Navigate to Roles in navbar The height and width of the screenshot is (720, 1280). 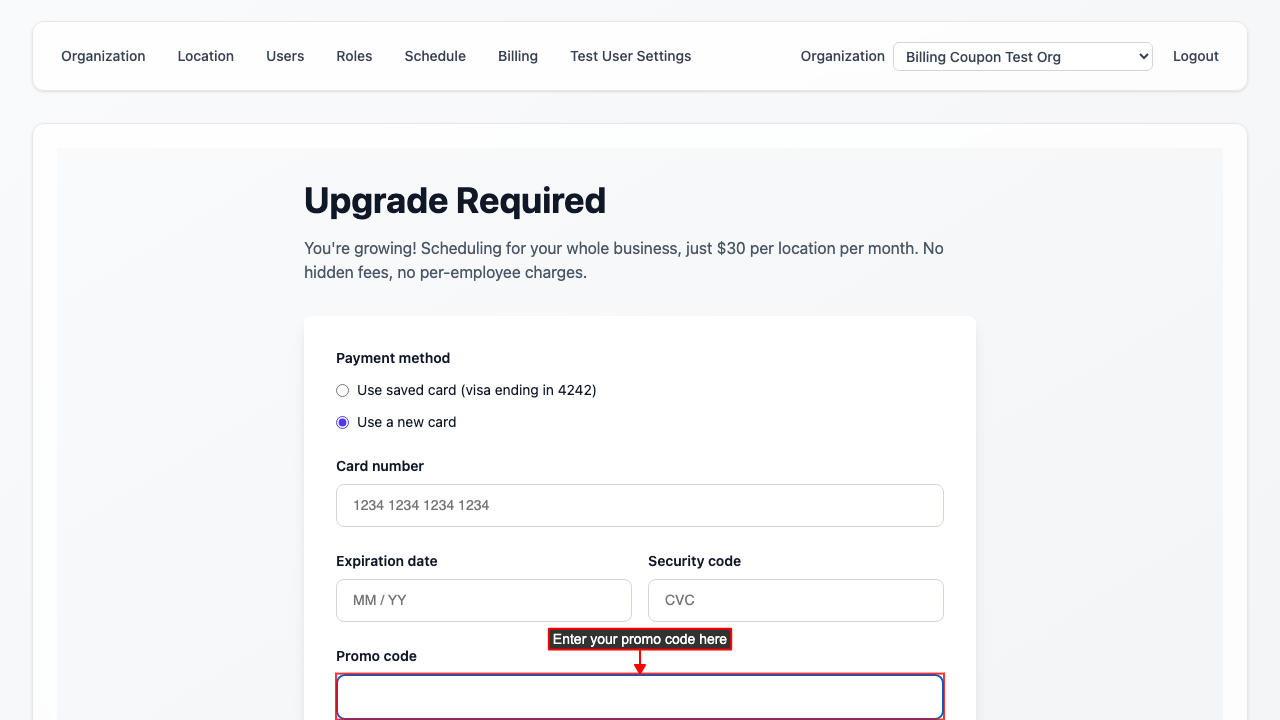point(354,56)
